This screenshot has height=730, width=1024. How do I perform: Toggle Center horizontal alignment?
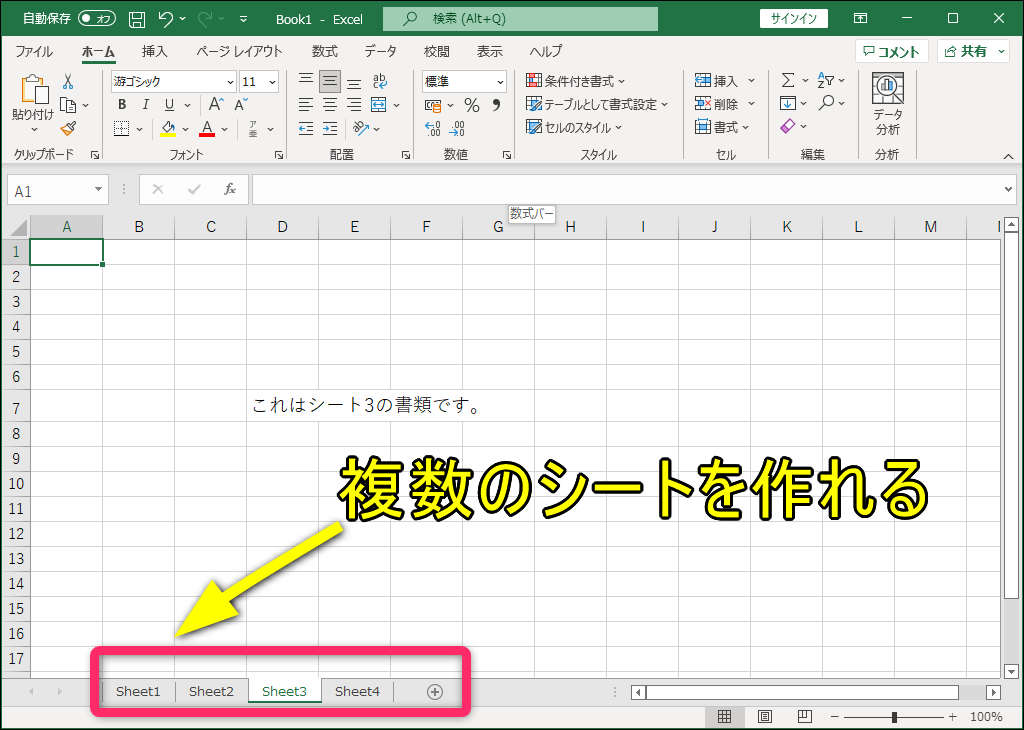point(330,104)
